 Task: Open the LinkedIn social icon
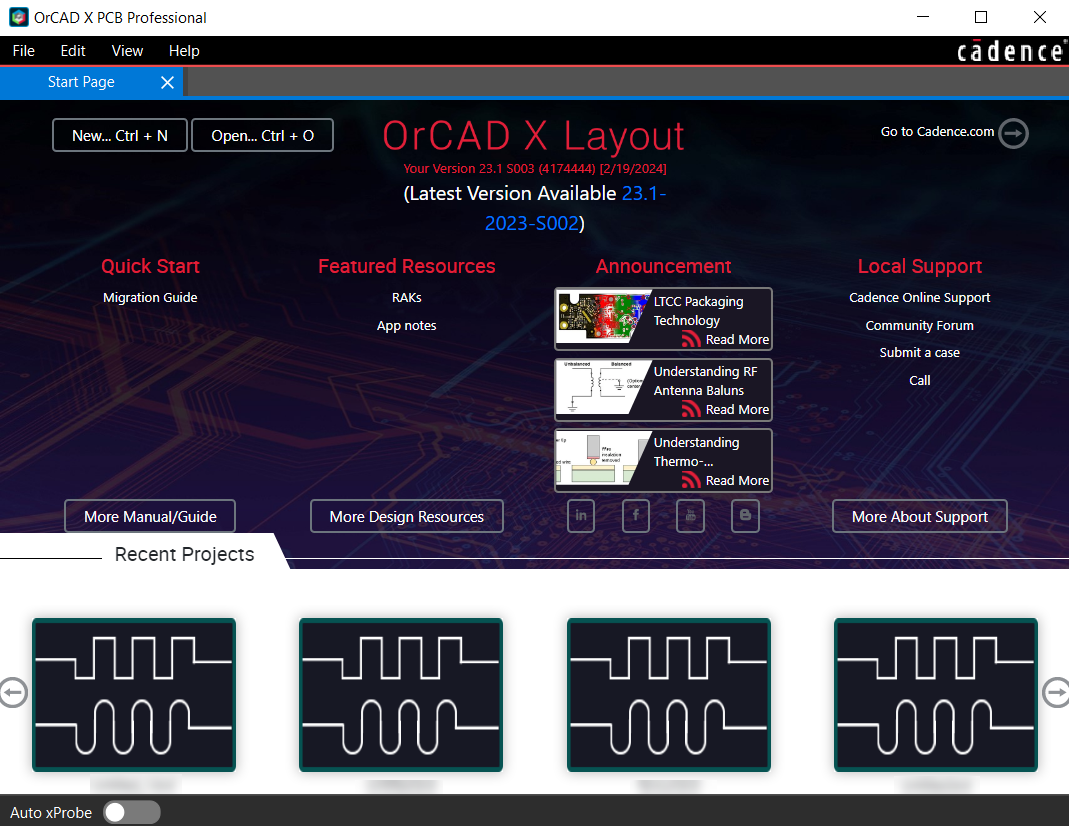581,516
